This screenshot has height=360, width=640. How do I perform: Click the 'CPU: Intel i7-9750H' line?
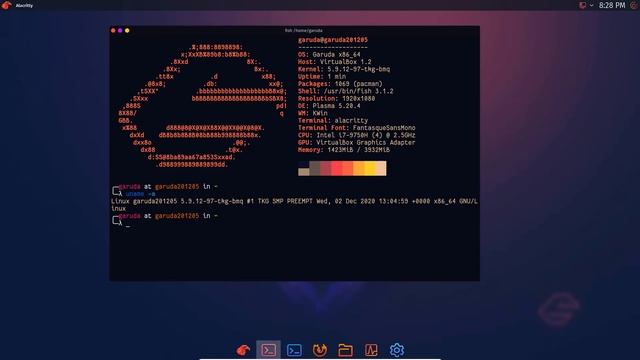[357, 135]
